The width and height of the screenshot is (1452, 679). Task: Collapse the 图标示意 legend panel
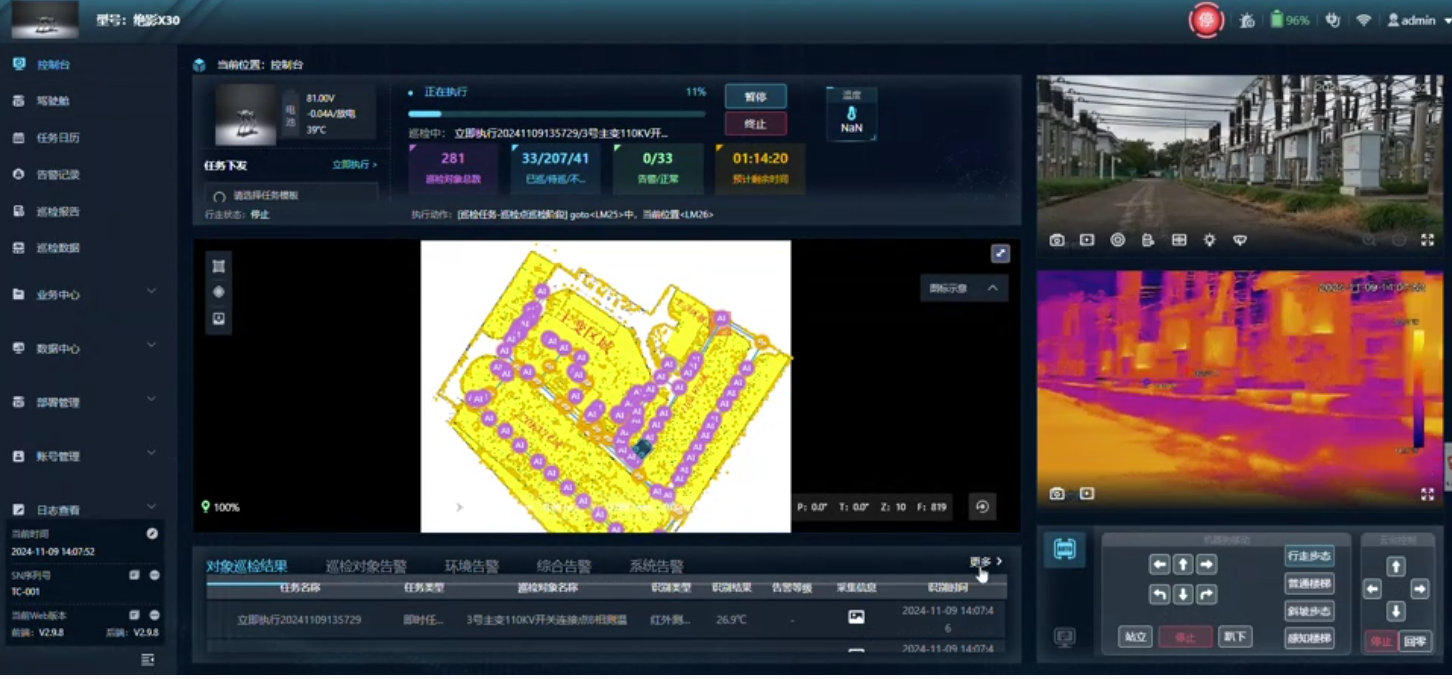(x=964, y=288)
